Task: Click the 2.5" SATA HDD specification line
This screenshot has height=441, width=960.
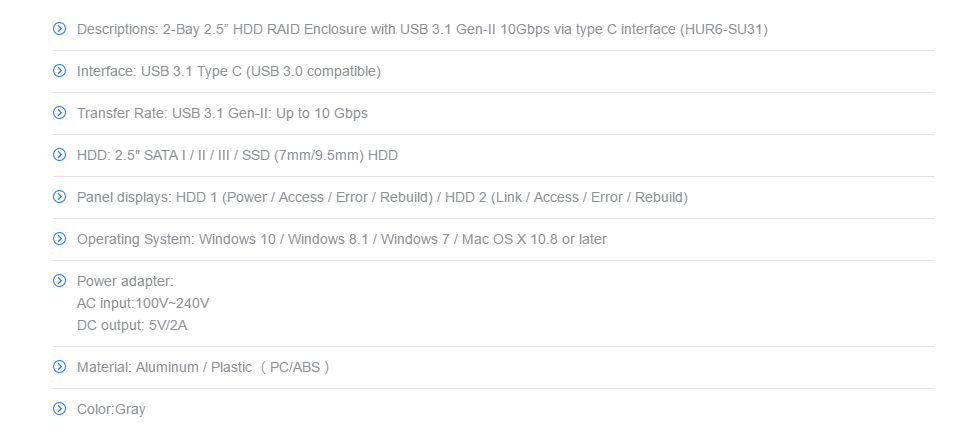Action: (x=237, y=156)
